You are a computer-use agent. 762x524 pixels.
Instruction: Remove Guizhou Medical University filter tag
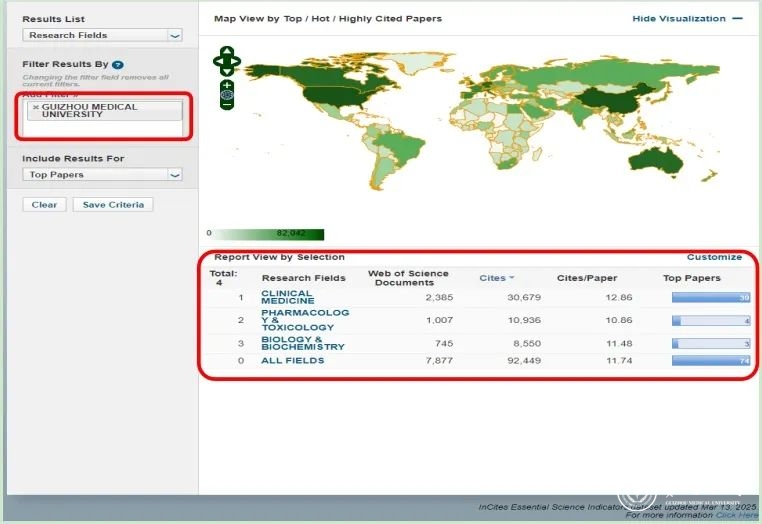pos(35,107)
